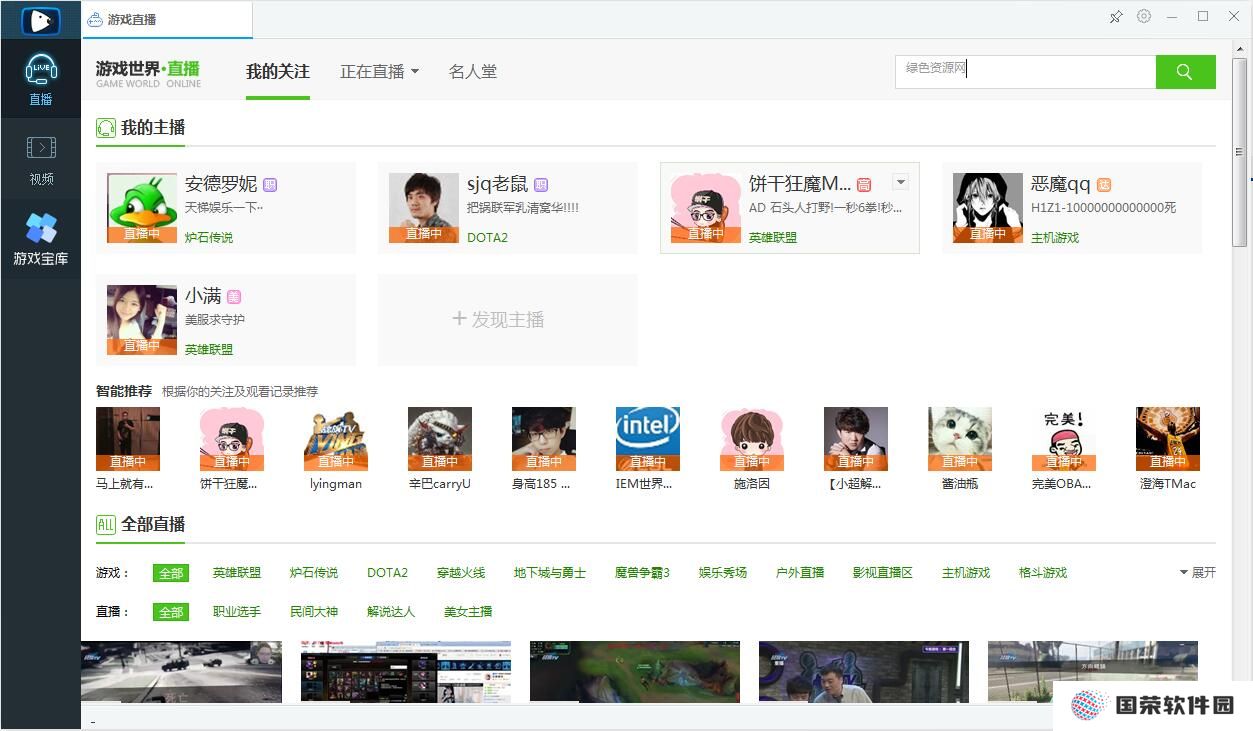Open recommended 施洛因 avatar

[752, 439]
